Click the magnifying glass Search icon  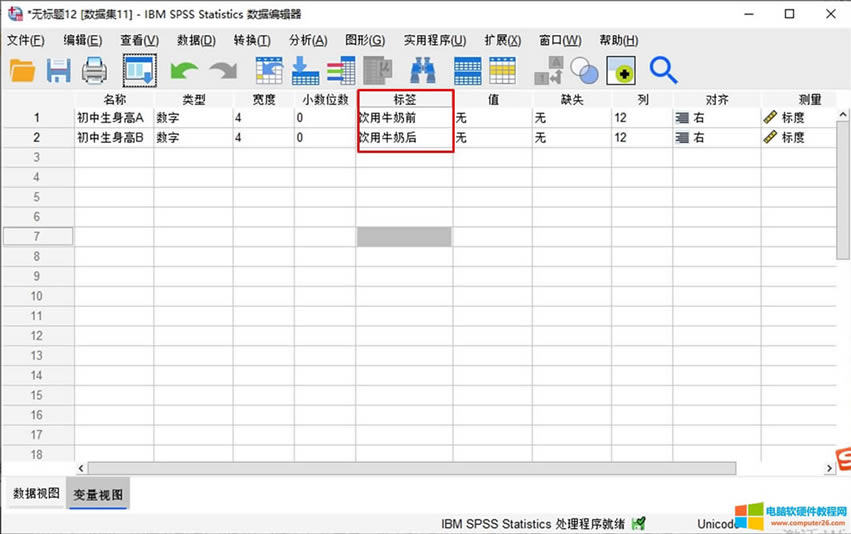point(663,70)
